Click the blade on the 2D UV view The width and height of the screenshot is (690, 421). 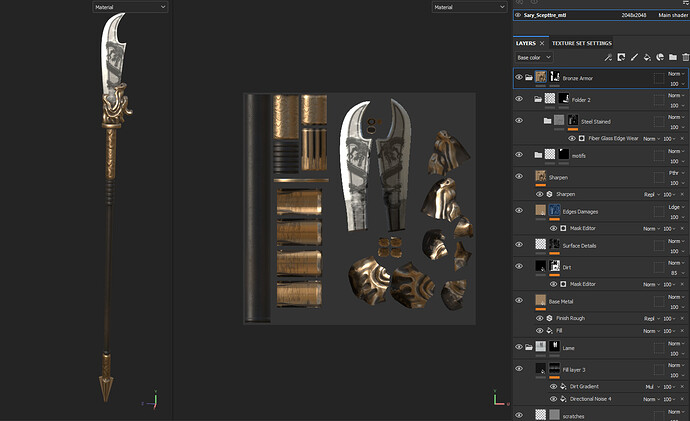pyautogui.click(x=356, y=166)
